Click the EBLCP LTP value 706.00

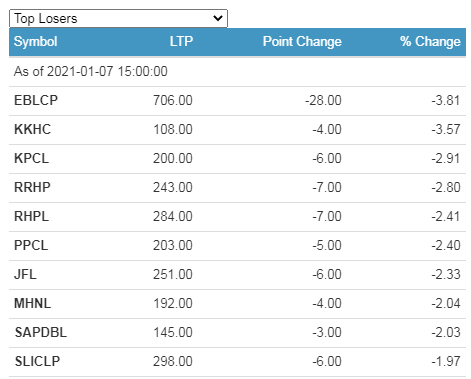tap(173, 100)
